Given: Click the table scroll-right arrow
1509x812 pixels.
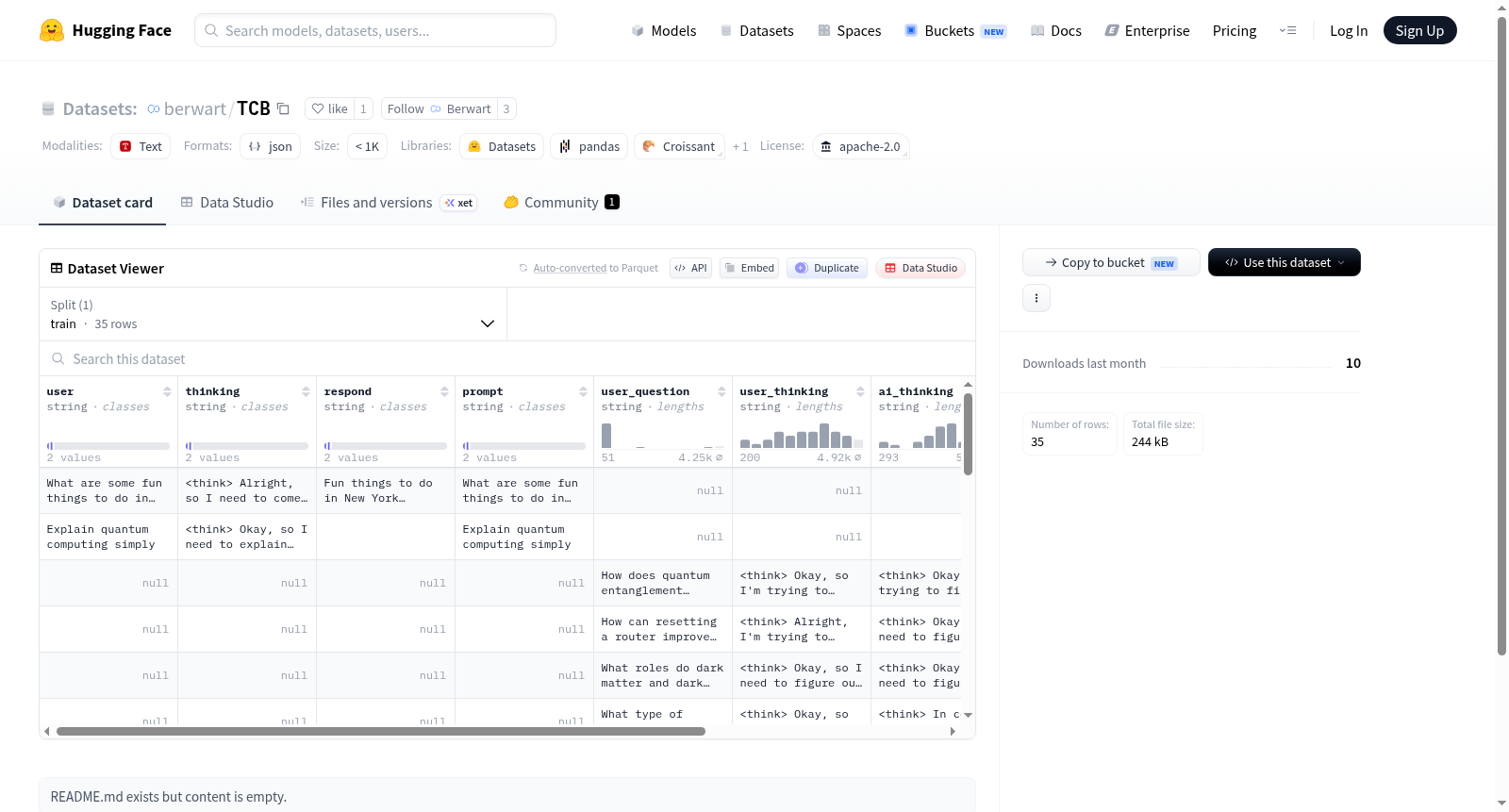Looking at the screenshot, I should 953,731.
